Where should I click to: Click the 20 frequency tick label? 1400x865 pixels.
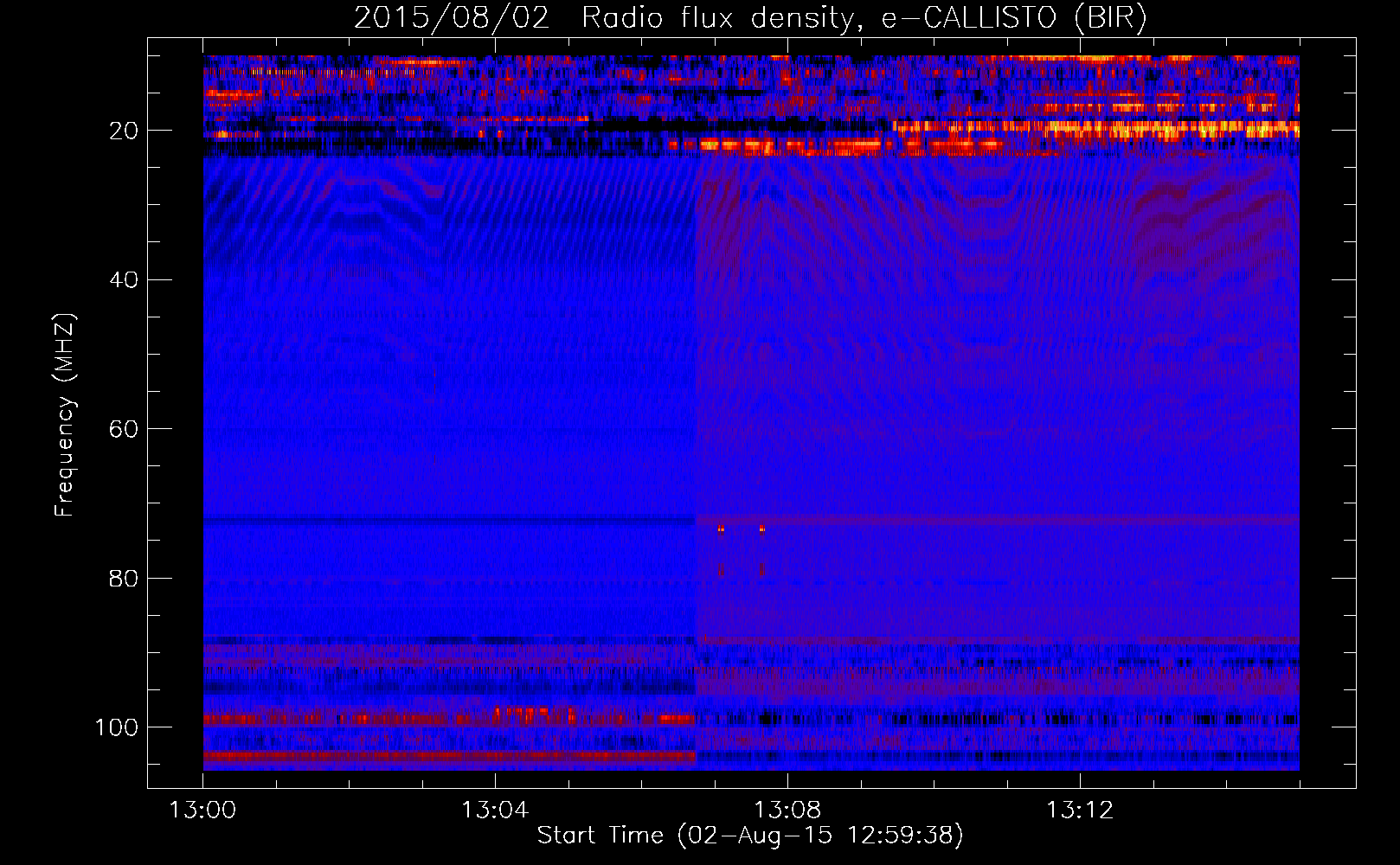(124, 131)
